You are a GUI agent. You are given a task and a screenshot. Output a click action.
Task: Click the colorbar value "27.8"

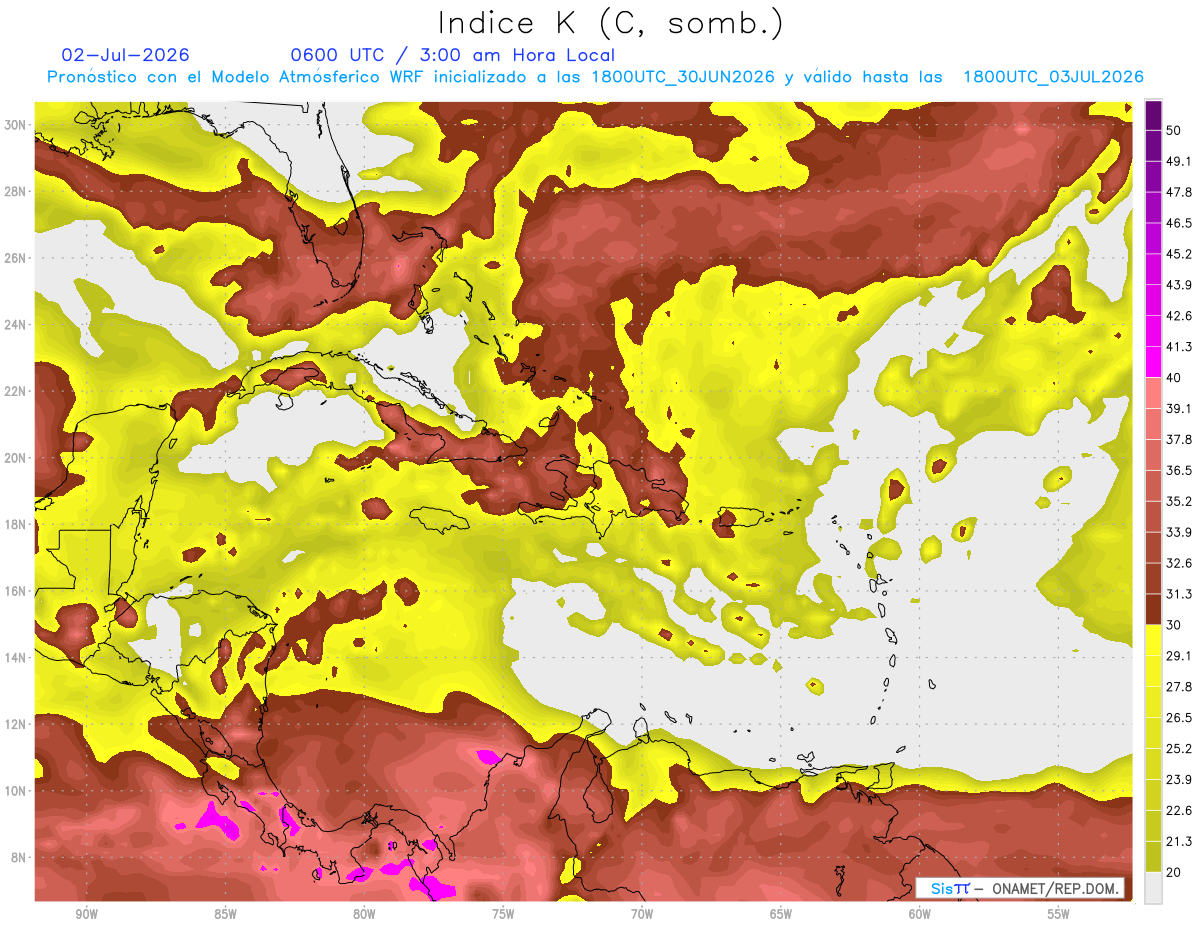[1180, 687]
